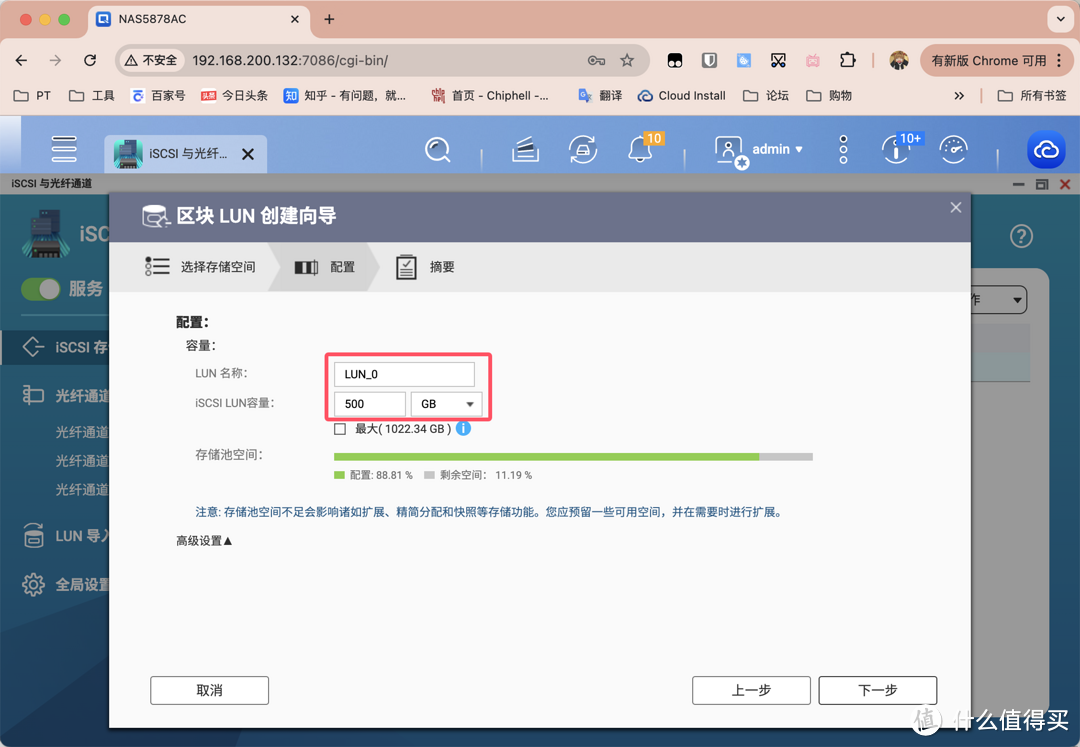The height and width of the screenshot is (747, 1080).
Task: Open the Chiphell homepage bookmark
Action: point(490,96)
